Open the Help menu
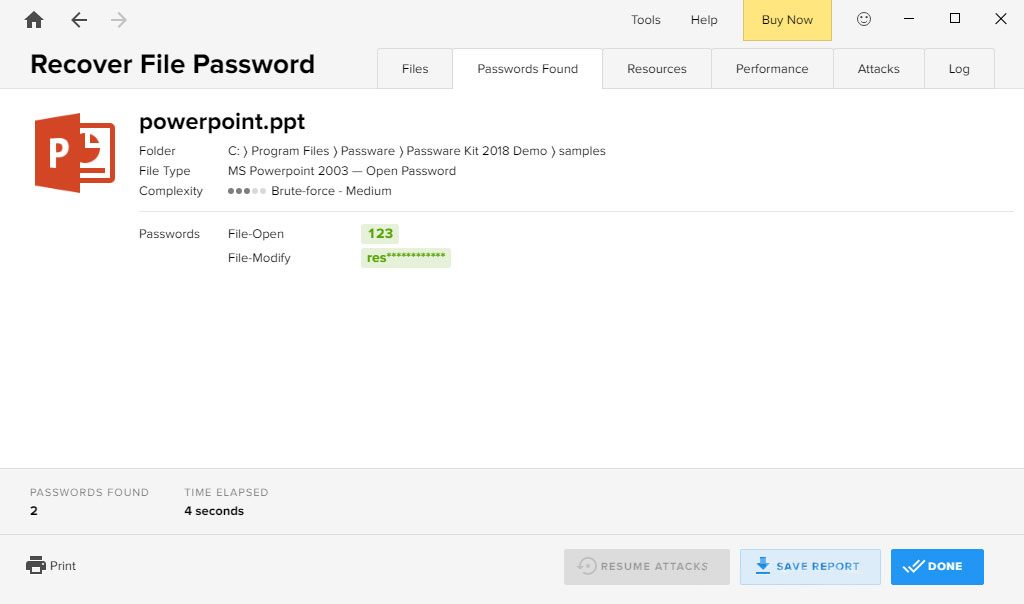Image resolution: width=1024 pixels, height=604 pixels. tap(704, 20)
